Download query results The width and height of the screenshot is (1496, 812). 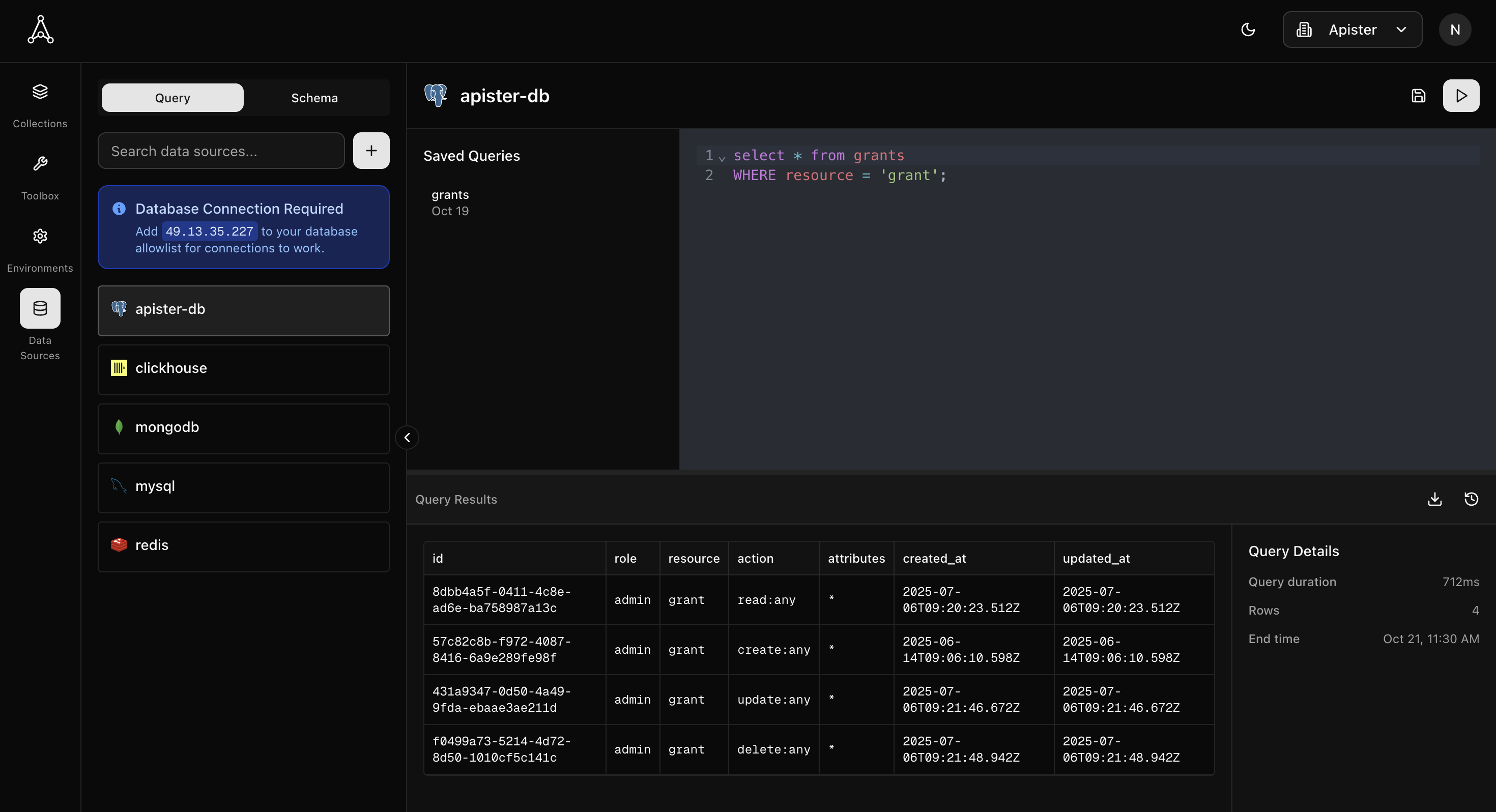click(x=1434, y=499)
